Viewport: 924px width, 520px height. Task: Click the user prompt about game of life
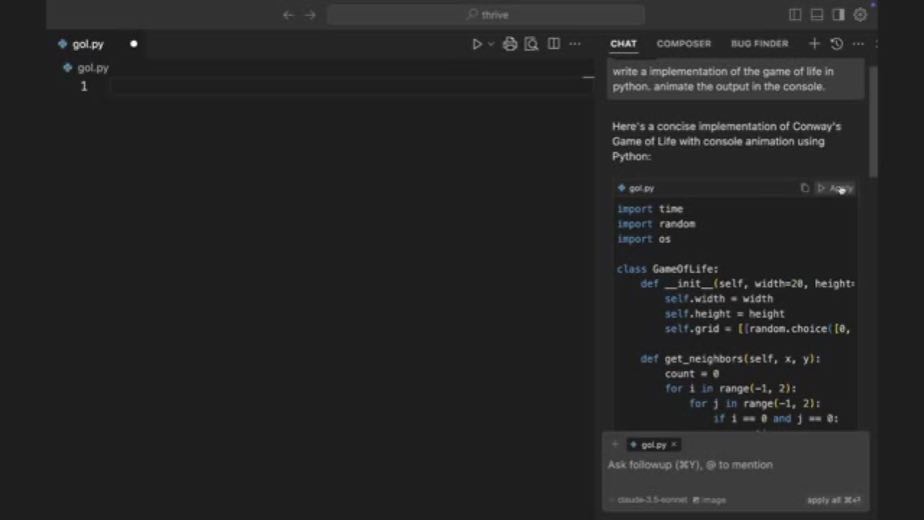pyautogui.click(x=735, y=79)
